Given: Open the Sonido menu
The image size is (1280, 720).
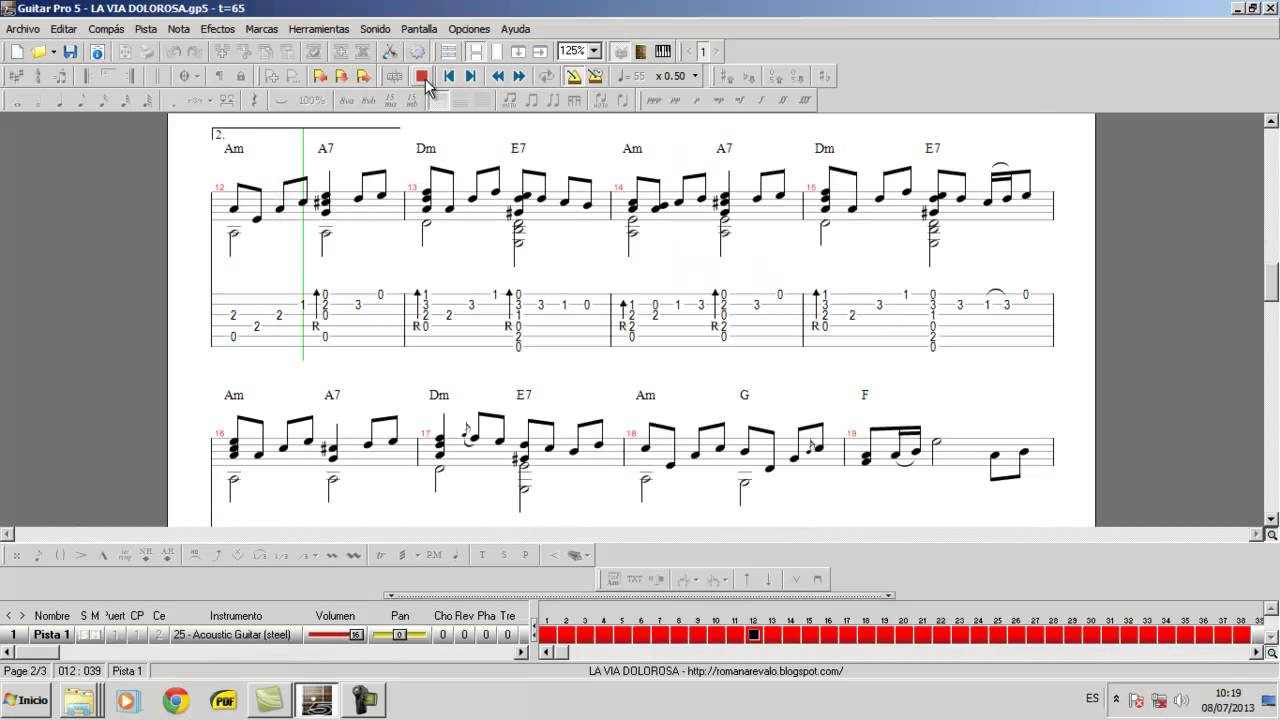Looking at the screenshot, I should pos(375,29).
